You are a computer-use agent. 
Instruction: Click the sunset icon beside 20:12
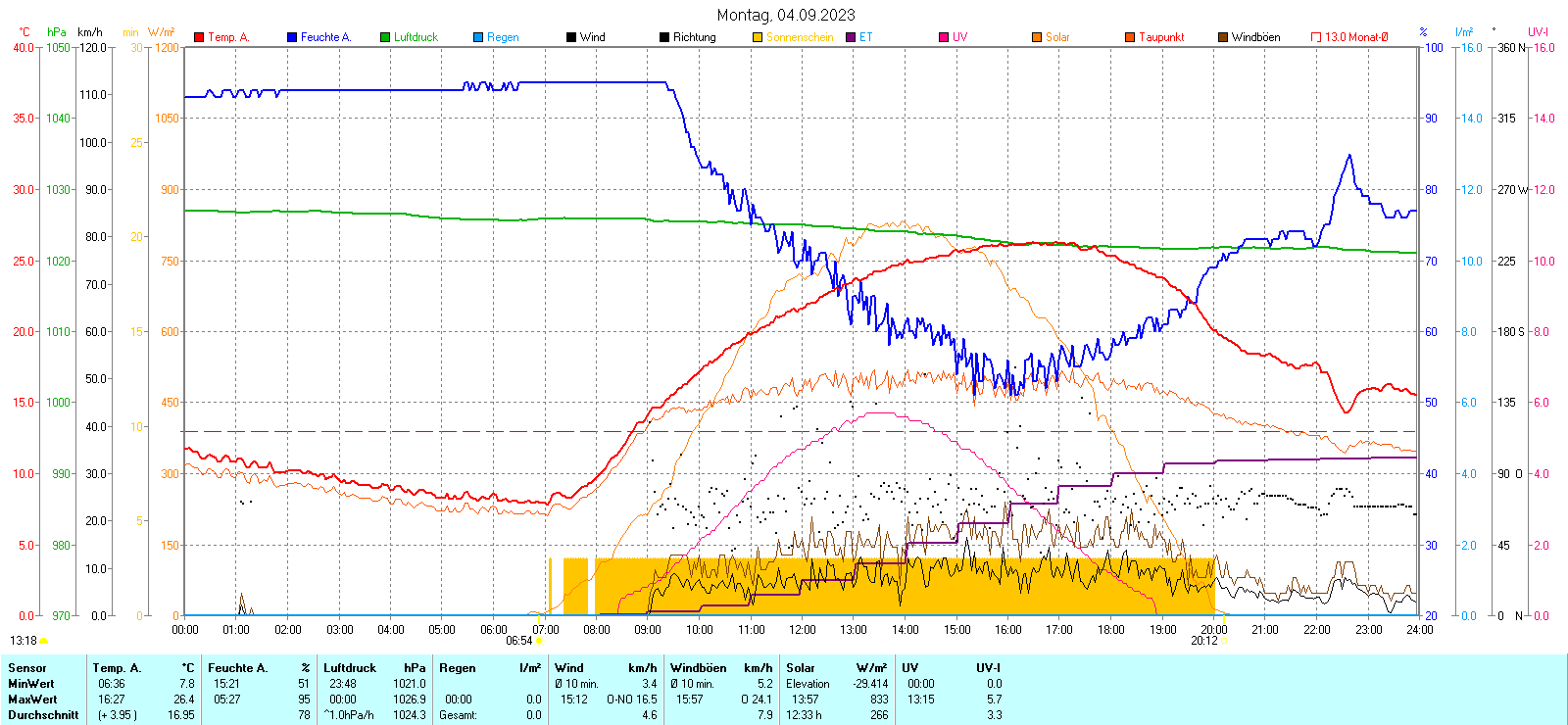click(1223, 642)
